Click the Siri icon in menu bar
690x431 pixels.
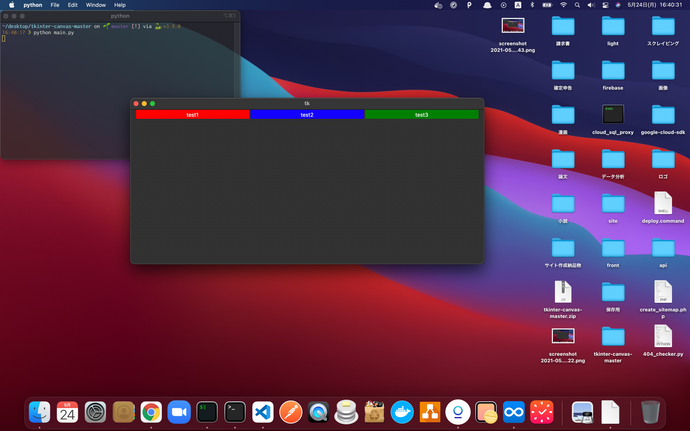click(x=618, y=5)
